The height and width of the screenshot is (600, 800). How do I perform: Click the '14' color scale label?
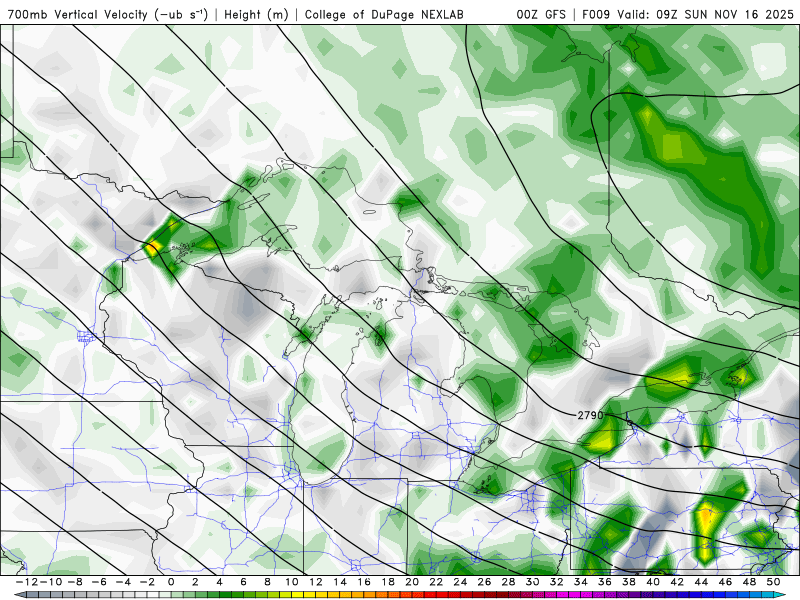(340, 582)
